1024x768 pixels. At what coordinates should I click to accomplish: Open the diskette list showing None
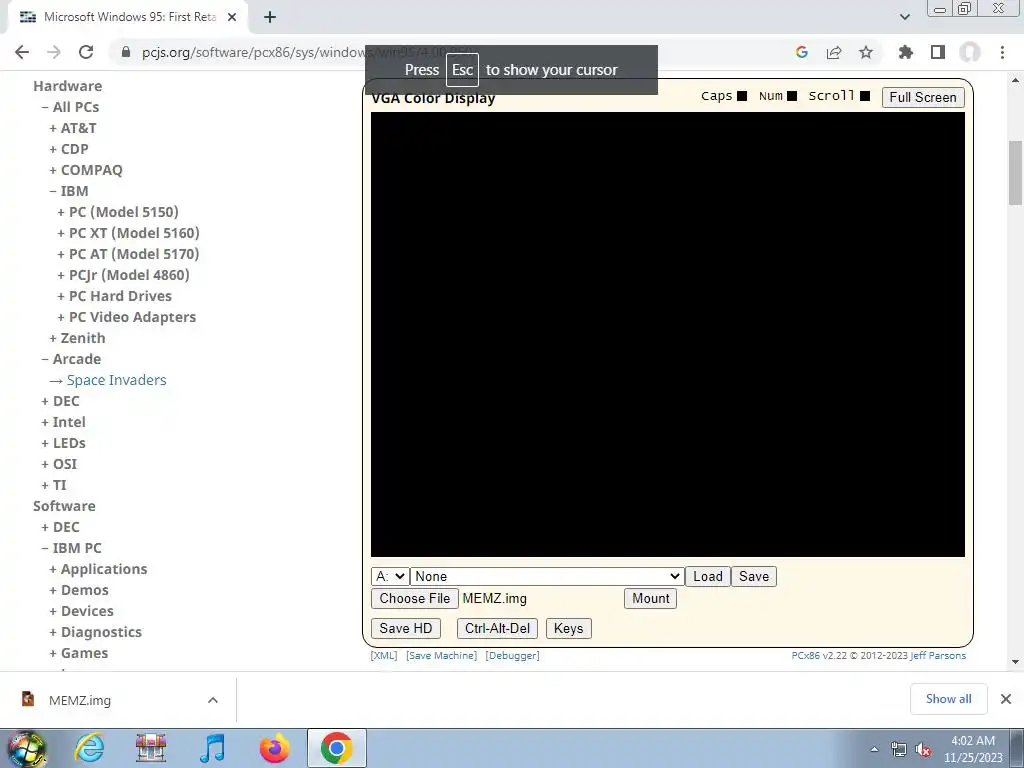pyautogui.click(x=547, y=577)
